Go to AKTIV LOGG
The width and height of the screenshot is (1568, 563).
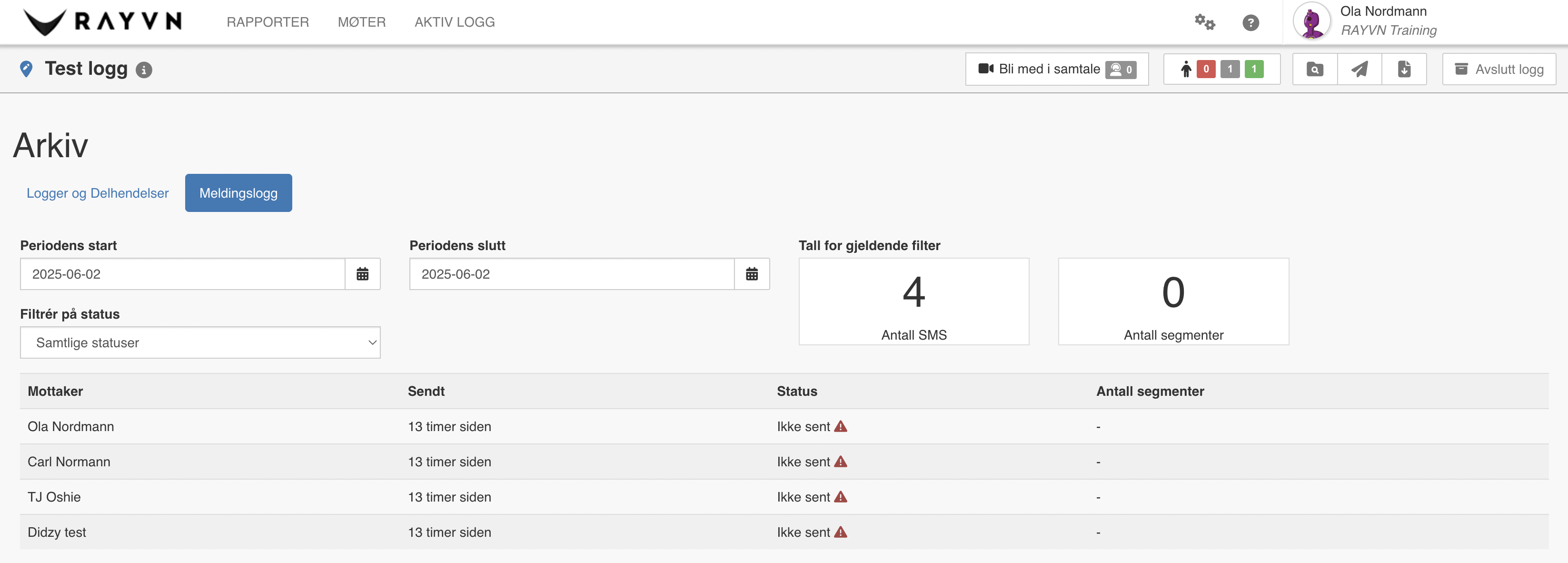click(x=455, y=22)
